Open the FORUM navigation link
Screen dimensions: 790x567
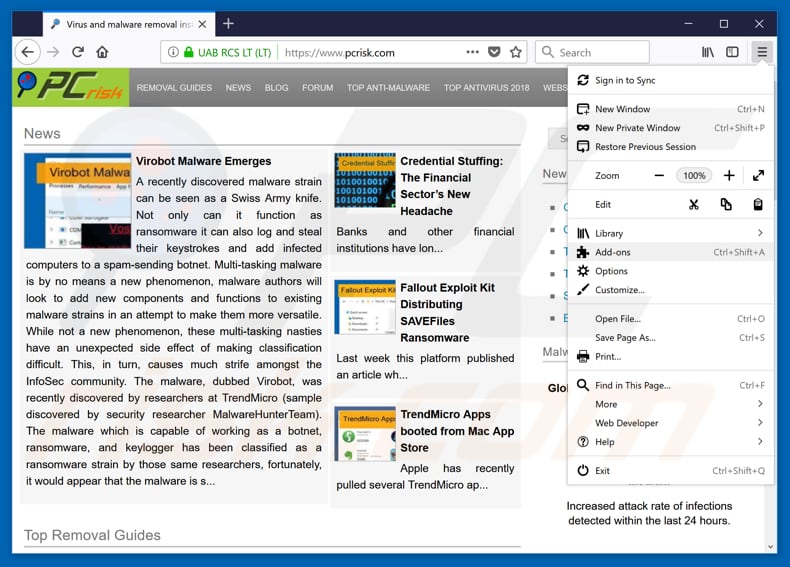click(x=317, y=88)
